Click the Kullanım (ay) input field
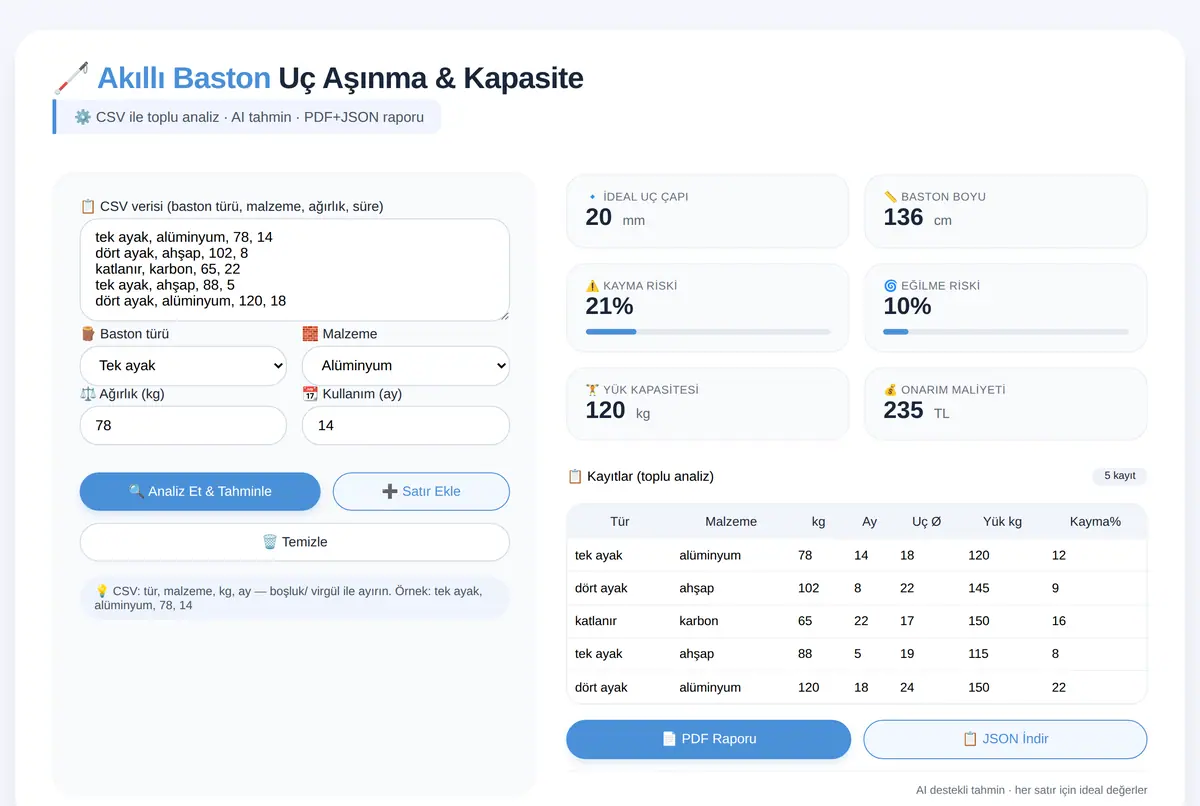The image size is (1200, 806). (x=406, y=426)
